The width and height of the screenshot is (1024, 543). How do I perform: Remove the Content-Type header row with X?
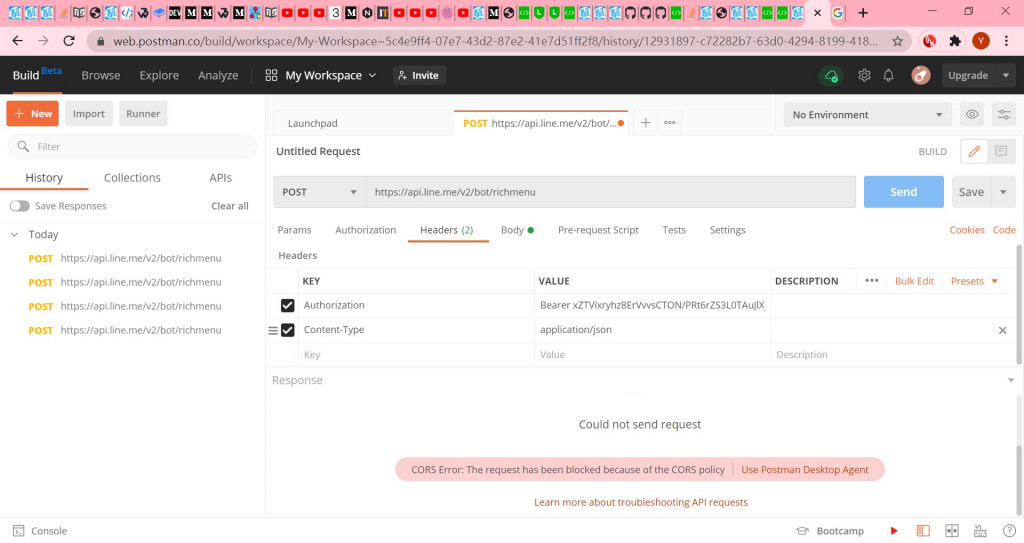pyautogui.click(x=1002, y=330)
